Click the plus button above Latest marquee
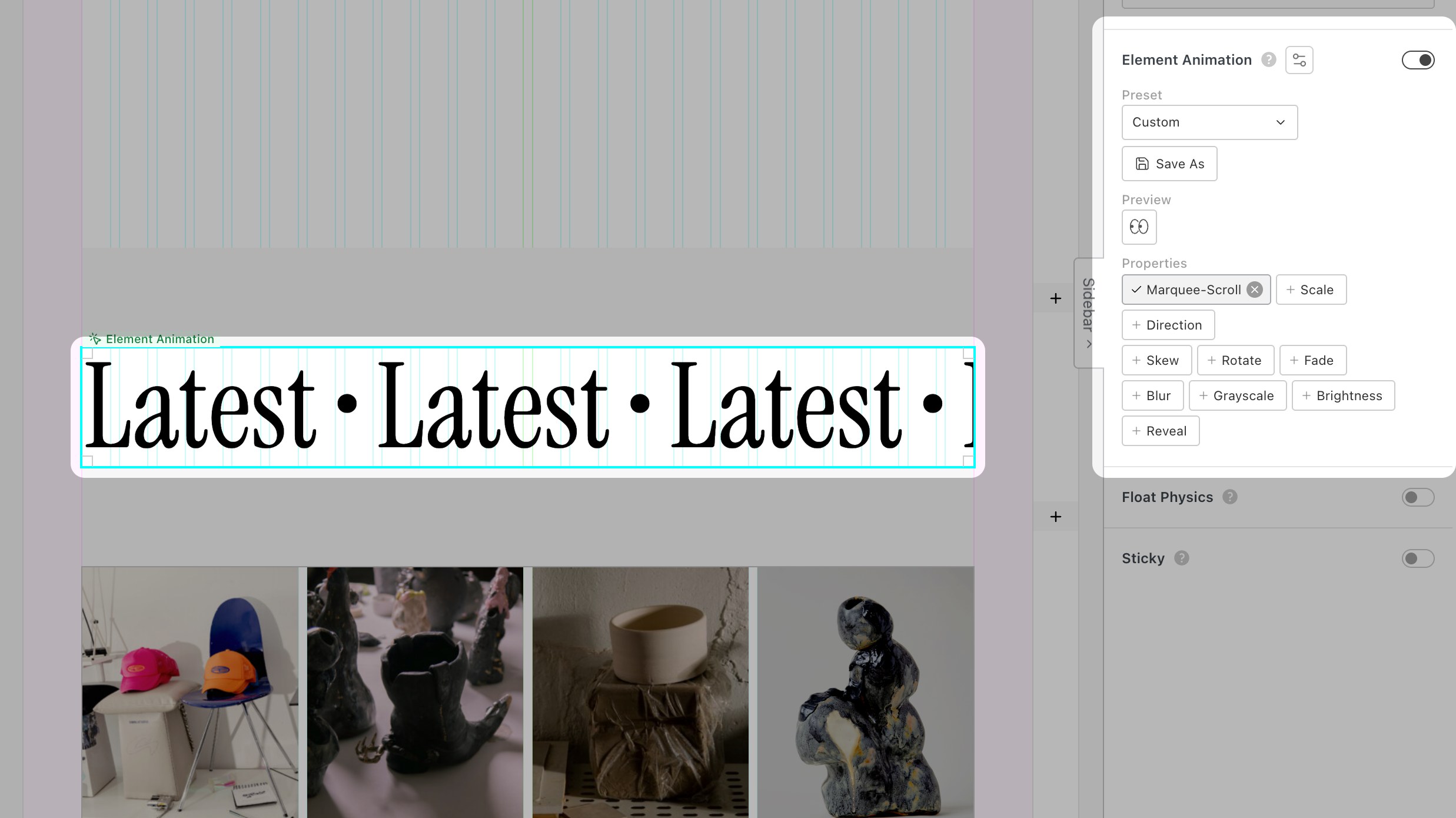This screenshot has width=1456, height=818. [x=1056, y=298]
